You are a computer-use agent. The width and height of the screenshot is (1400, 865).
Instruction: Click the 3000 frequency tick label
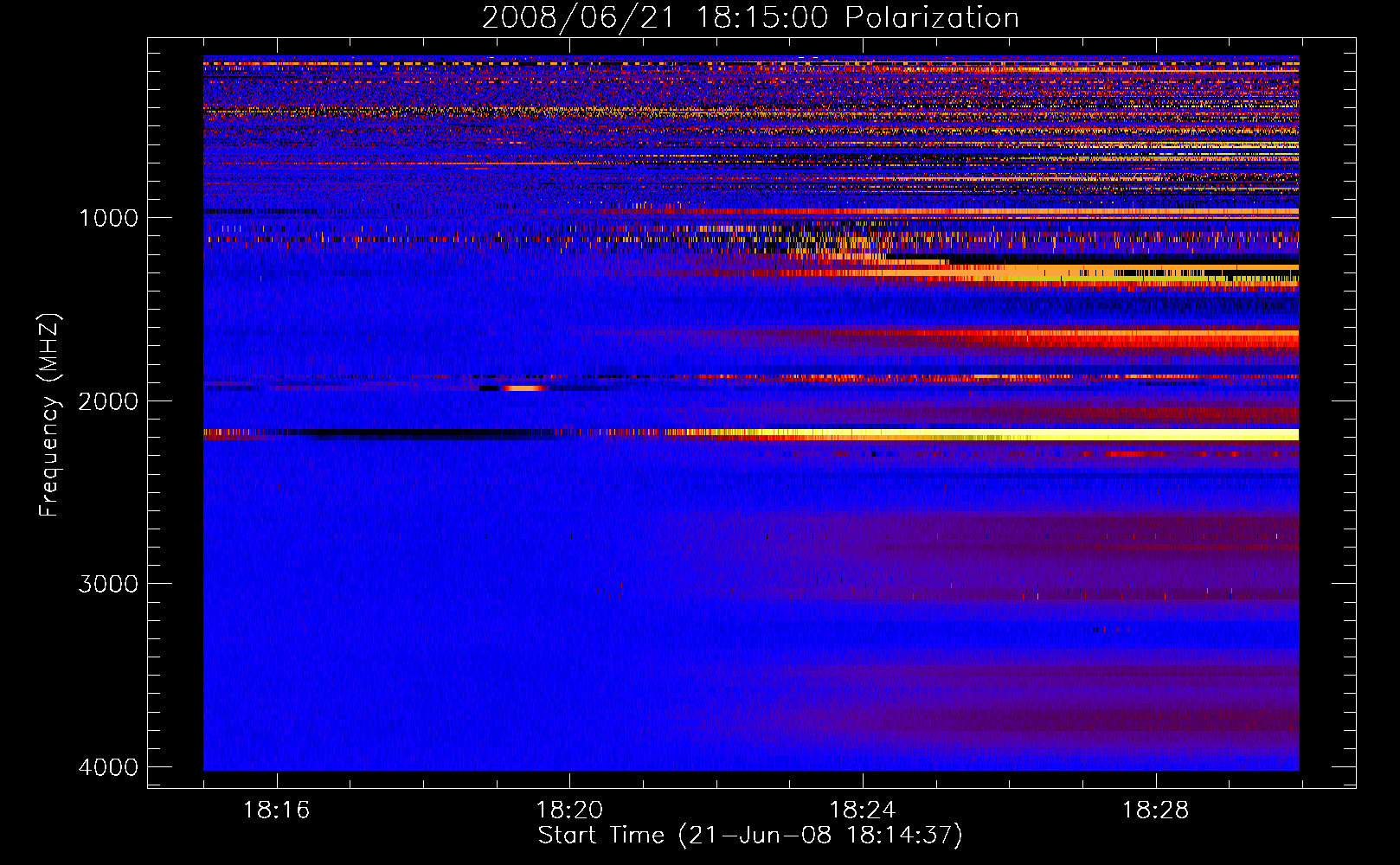[x=108, y=584]
